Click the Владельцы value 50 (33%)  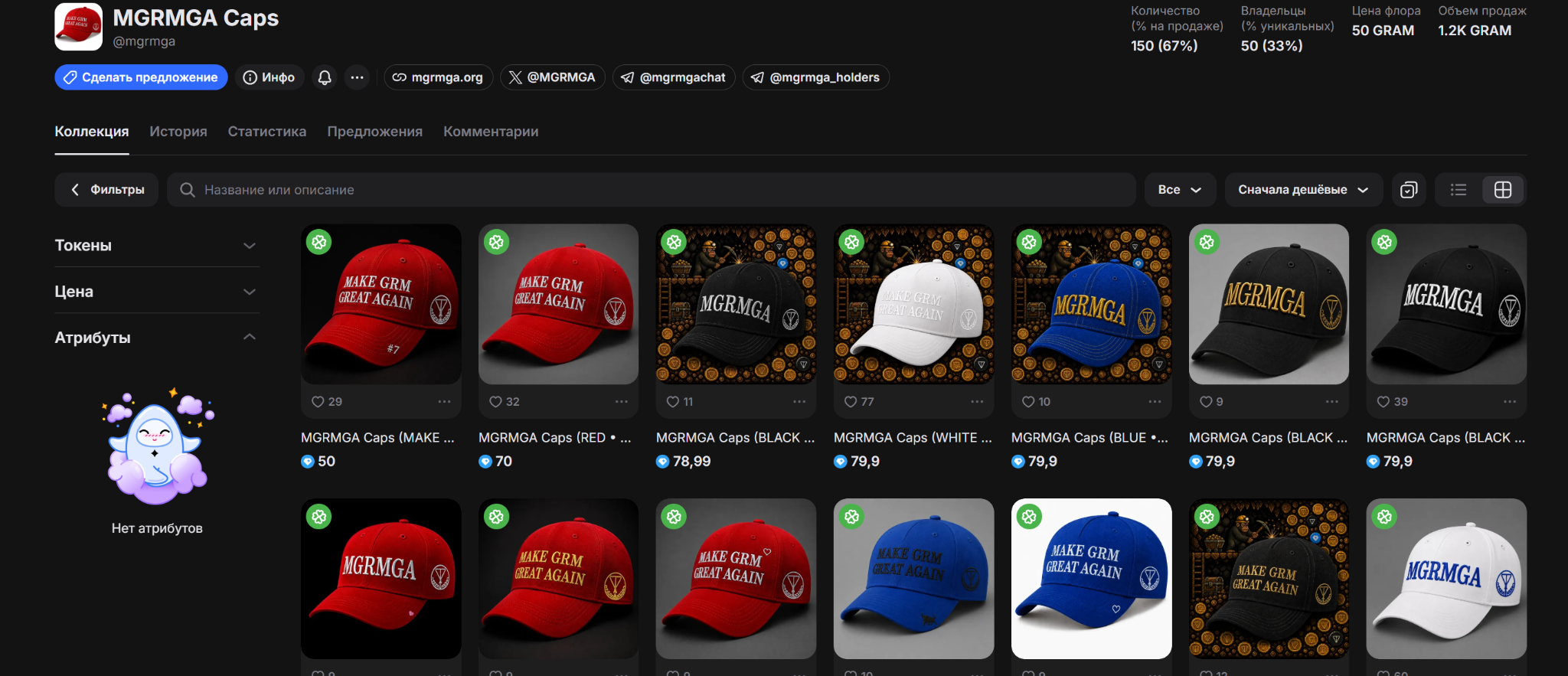pyautogui.click(x=1272, y=46)
